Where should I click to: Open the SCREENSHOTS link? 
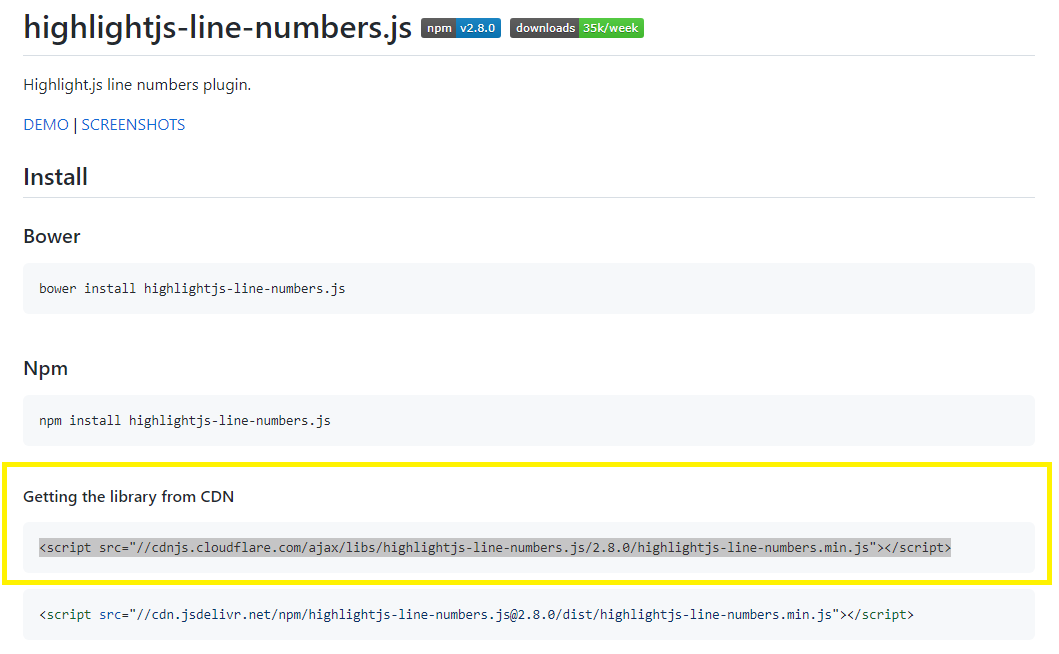133,125
